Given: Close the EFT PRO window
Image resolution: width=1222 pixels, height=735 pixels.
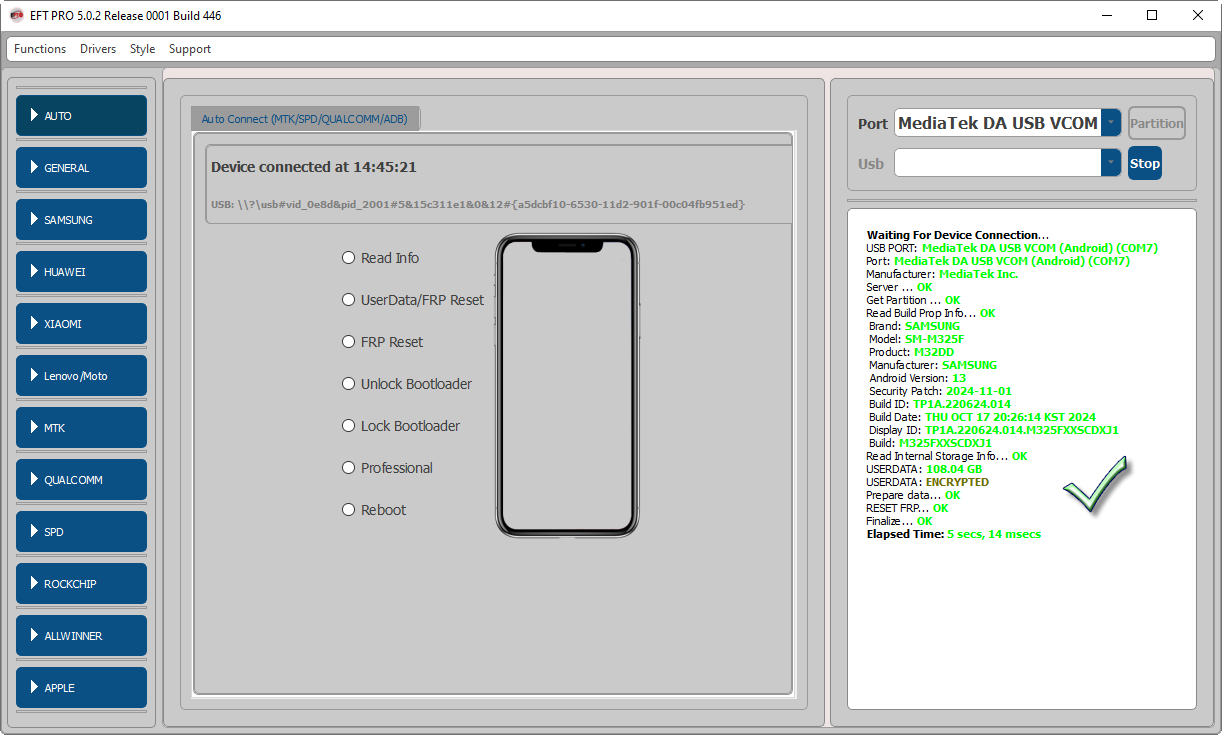Looking at the screenshot, I should pos(1198,15).
